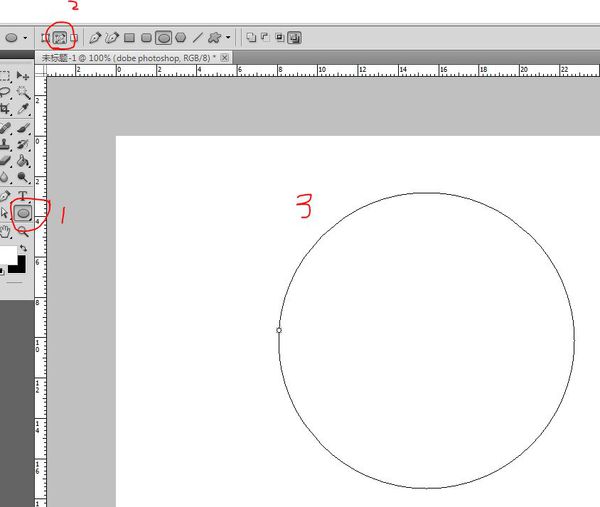This screenshot has height=507, width=600.
Task: Choose Rectangle shape in options bar
Action: click(129, 37)
